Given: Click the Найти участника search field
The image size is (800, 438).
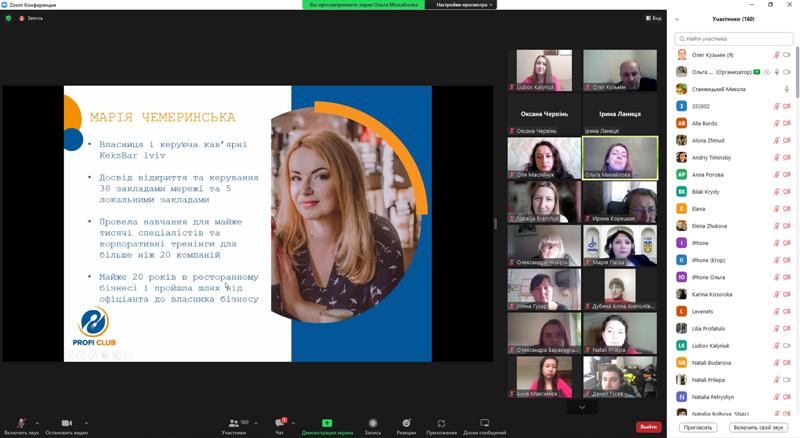Looking at the screenshot, I should pyautogui.click(x=738, y=38).
